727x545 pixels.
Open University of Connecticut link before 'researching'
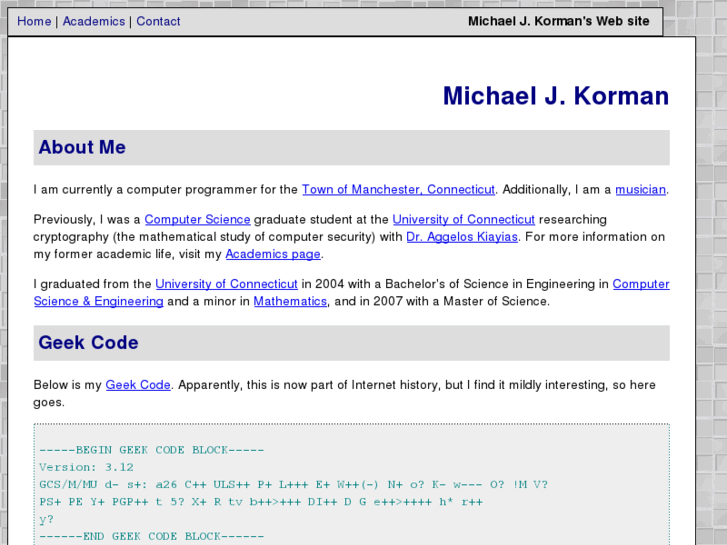point(464,219)
